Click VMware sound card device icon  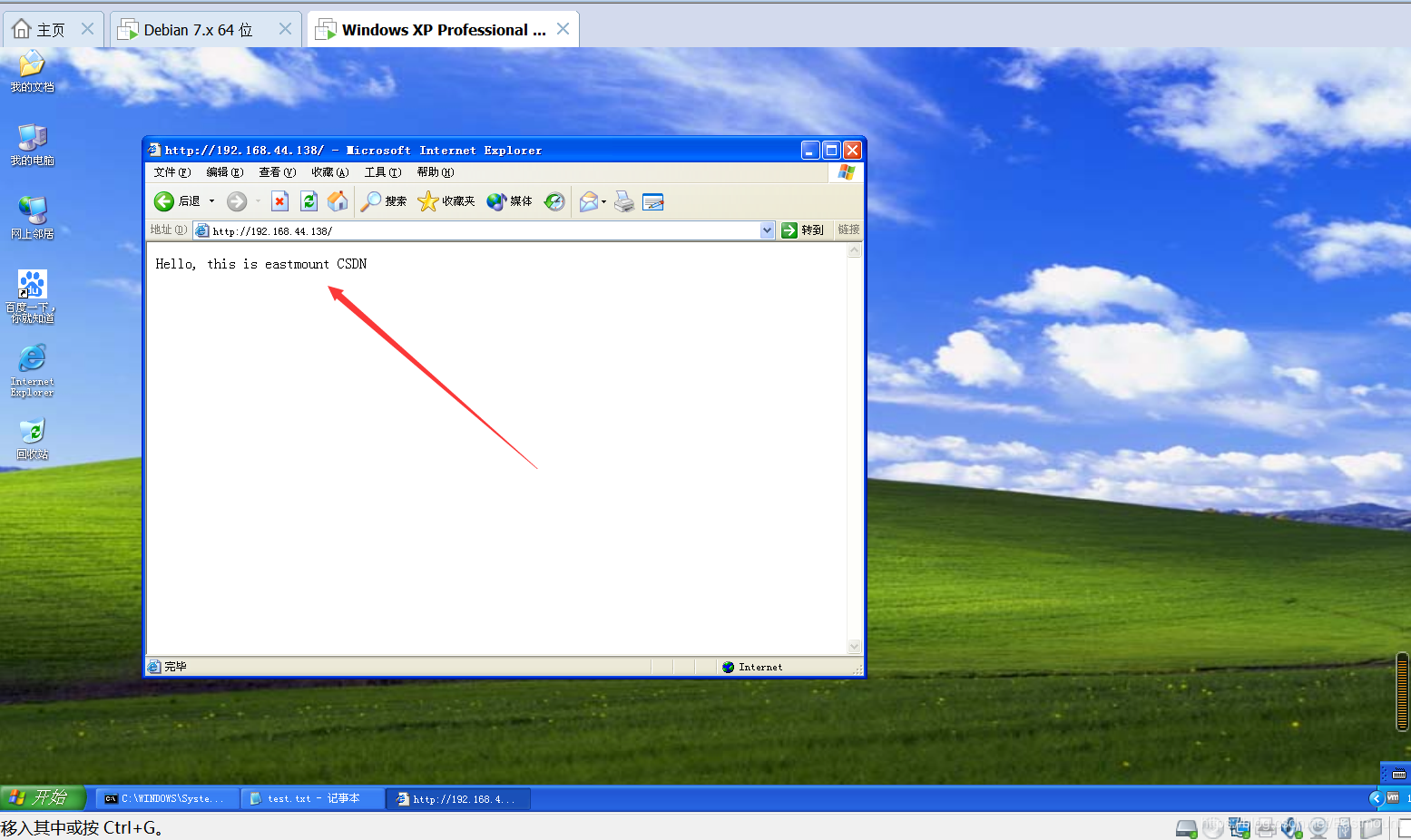(x=1291, y=827)
